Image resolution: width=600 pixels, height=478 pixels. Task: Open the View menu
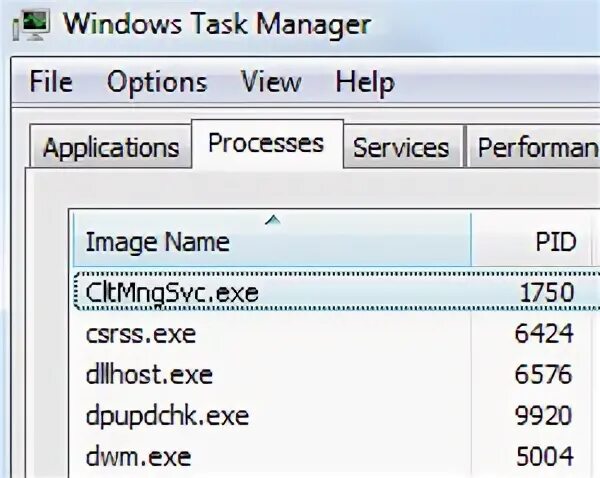click(x=270, y=82)
